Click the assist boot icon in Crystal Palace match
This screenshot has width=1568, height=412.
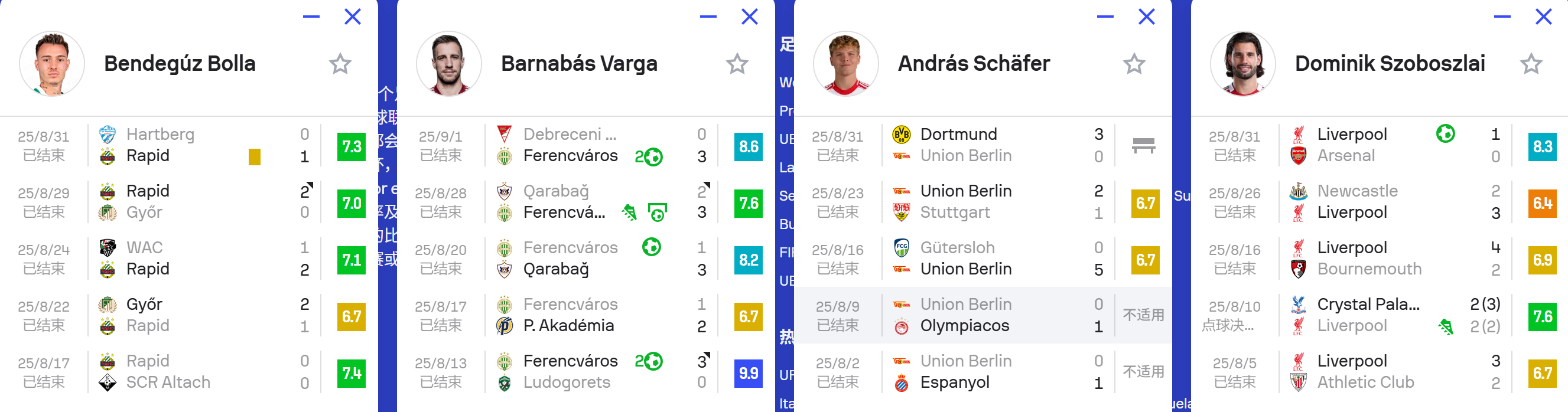[x=1446, y=328]
